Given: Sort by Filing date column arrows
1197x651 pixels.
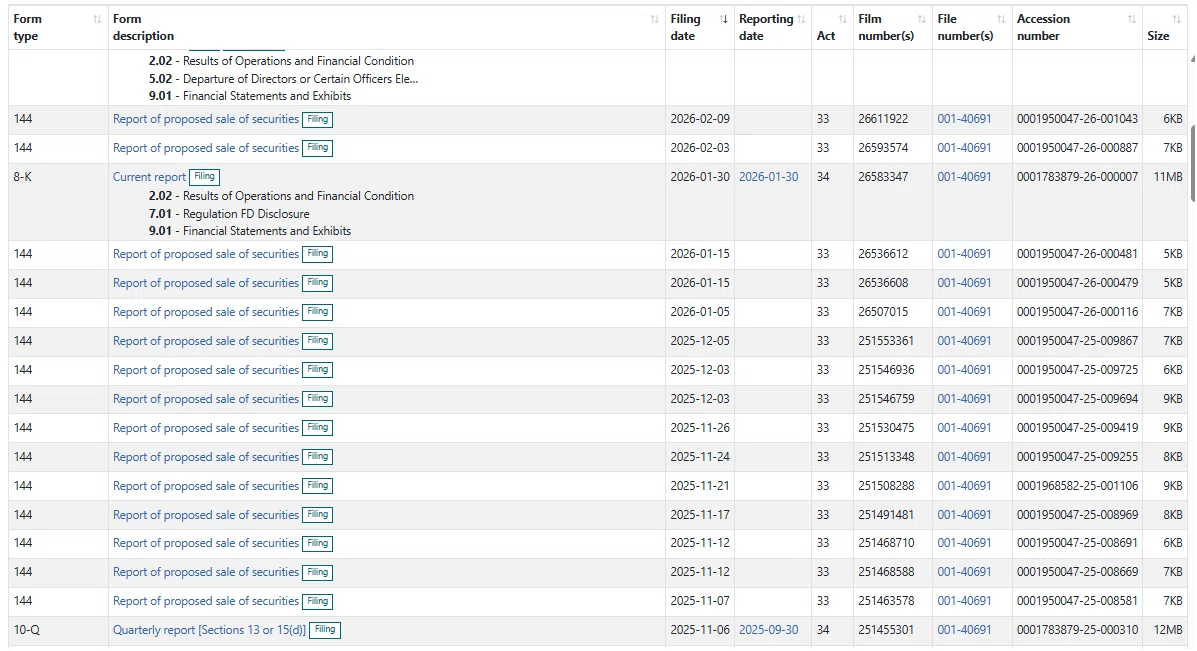Looking at the screenshot, I should 724,19.
